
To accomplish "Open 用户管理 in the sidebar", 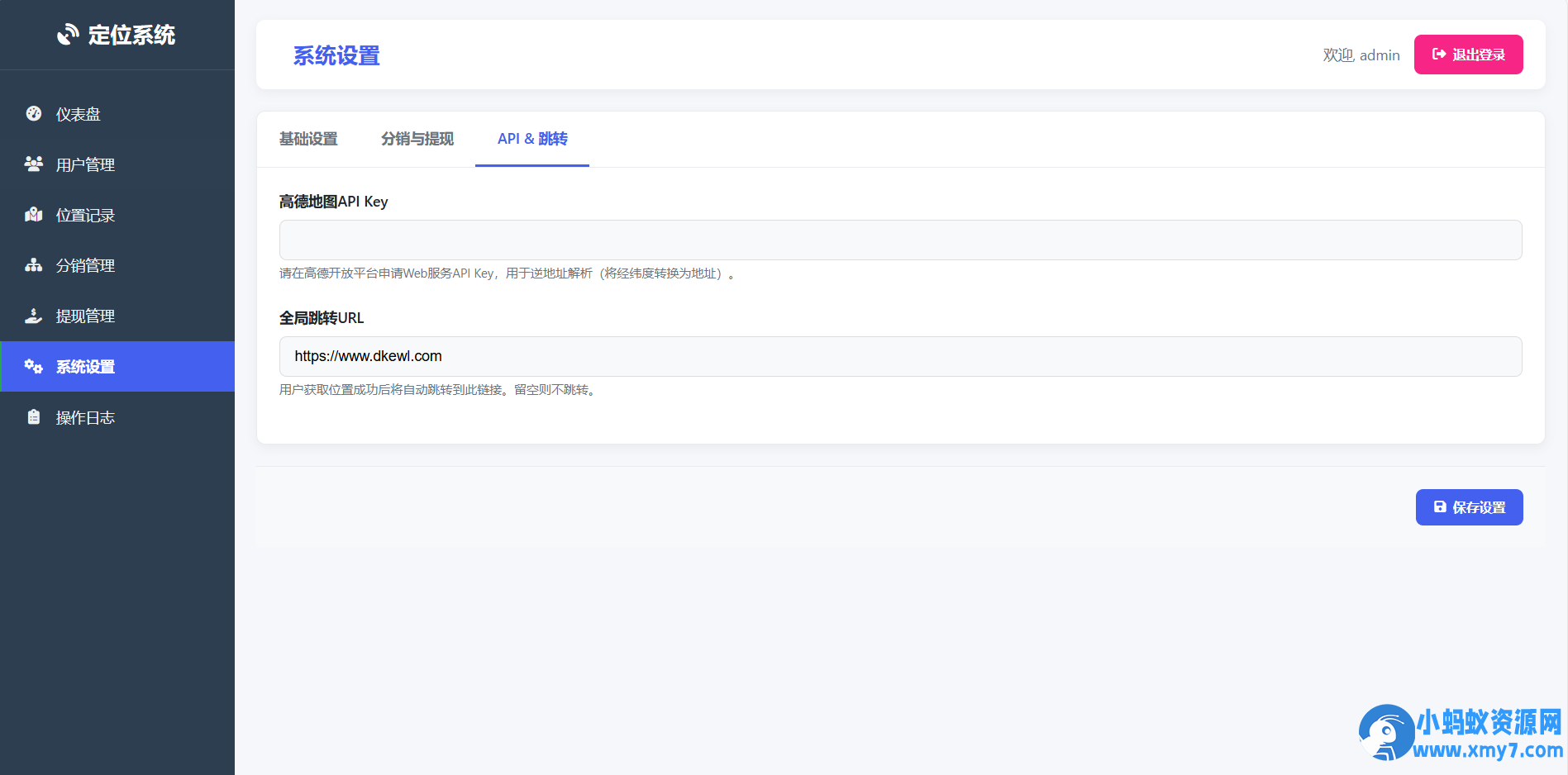I will (x=85, y=164).
